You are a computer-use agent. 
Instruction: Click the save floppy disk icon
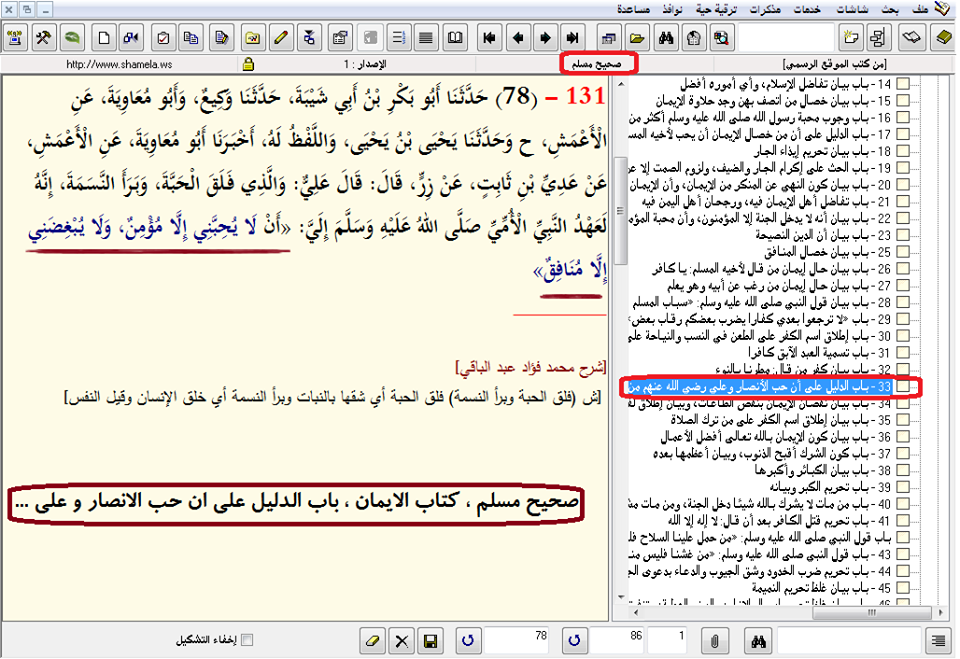pyautogui.click(x=431, y=640)
